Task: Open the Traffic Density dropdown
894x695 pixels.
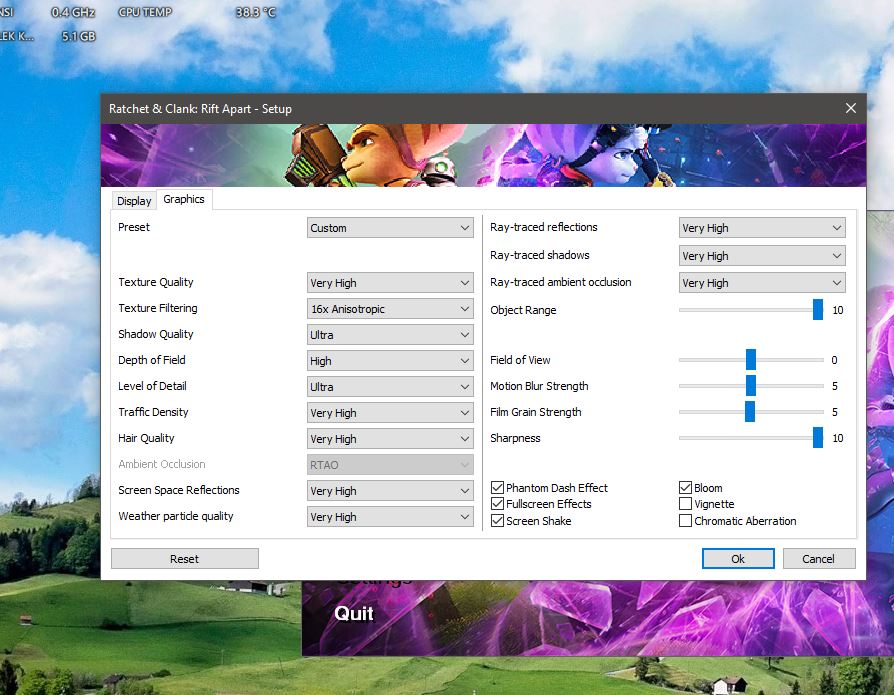Action: 390,413
